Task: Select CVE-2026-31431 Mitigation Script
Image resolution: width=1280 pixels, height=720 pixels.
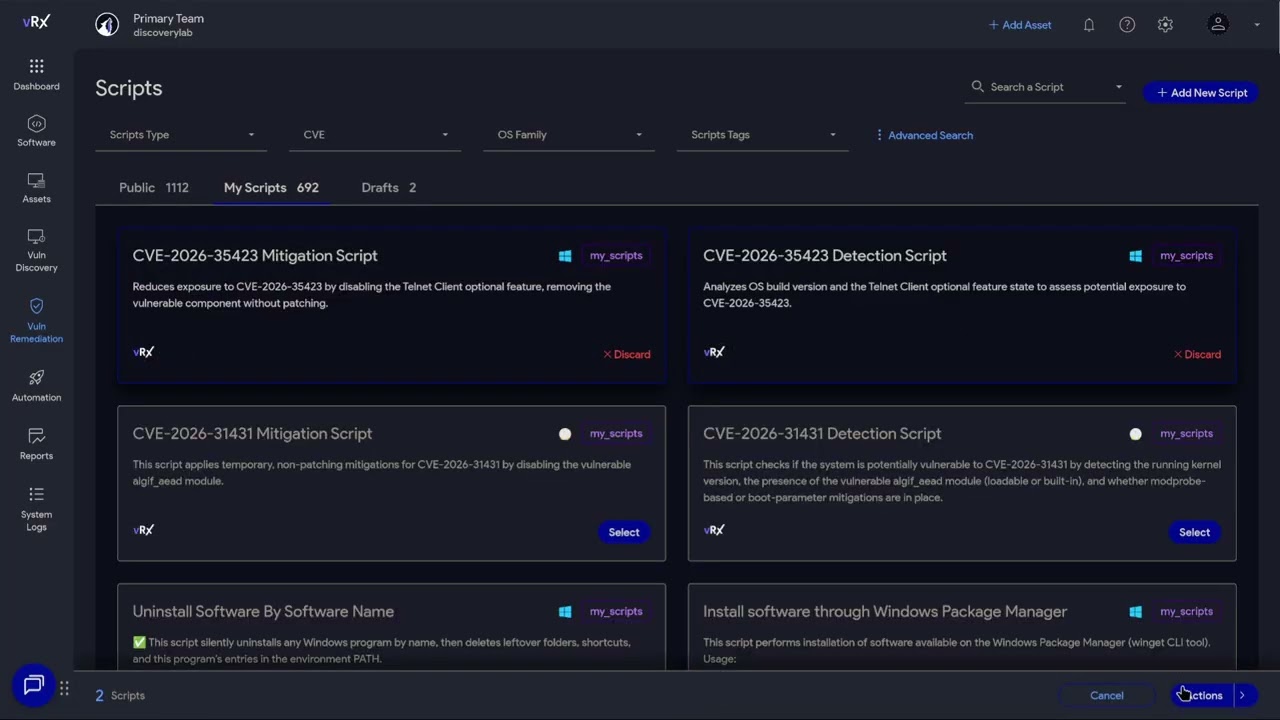Action: coord(624,532)
